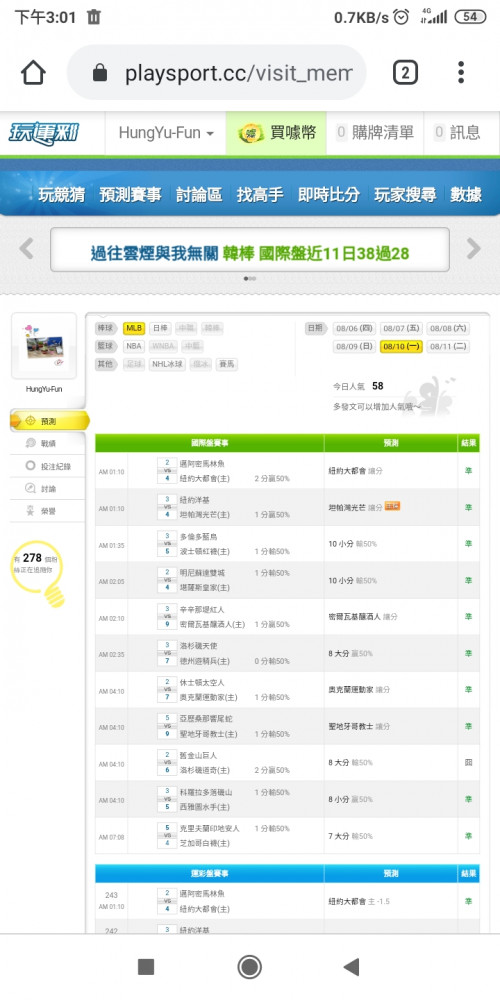Screen dimensions: 500x1000
Task: Select the MLB league filter
Action: click(x=134, y=328)
